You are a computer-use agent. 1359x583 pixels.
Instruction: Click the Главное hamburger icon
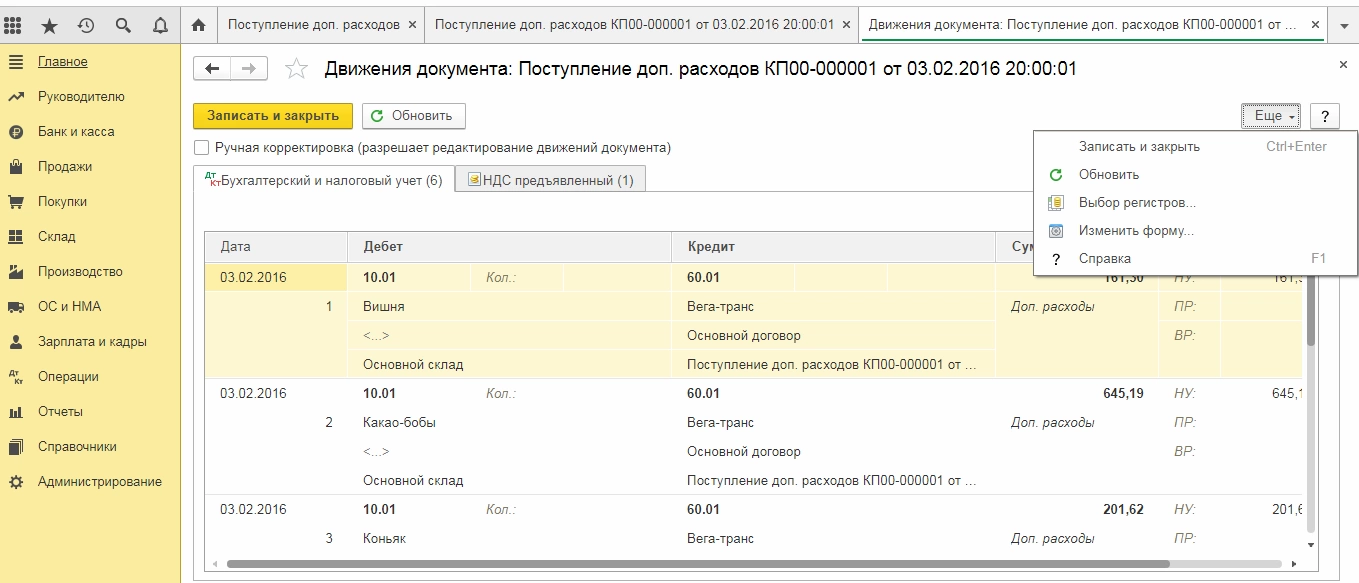click(16, 62)
